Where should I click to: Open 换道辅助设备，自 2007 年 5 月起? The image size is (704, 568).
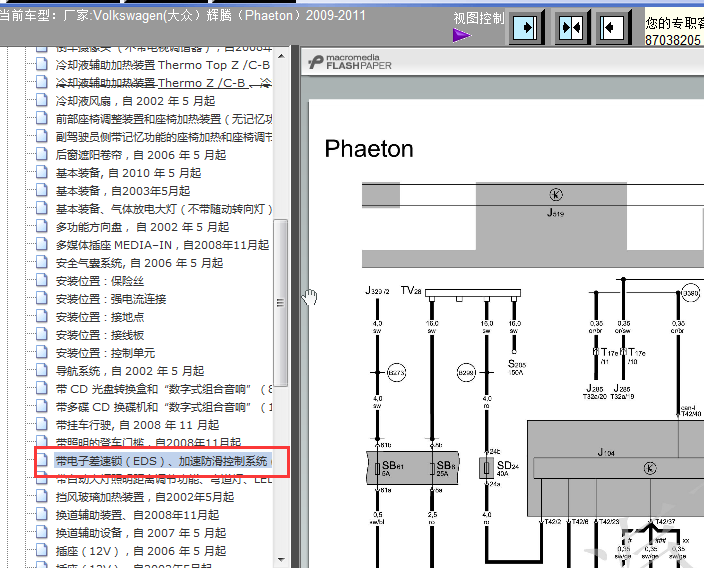coord(141,533)
